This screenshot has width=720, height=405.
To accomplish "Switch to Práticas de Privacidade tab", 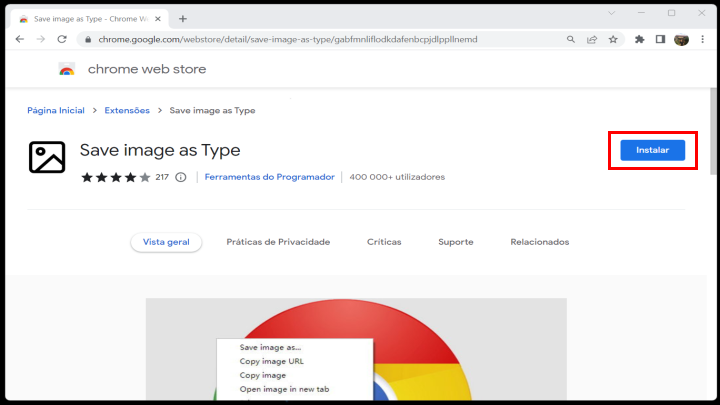I will [278, 242].
